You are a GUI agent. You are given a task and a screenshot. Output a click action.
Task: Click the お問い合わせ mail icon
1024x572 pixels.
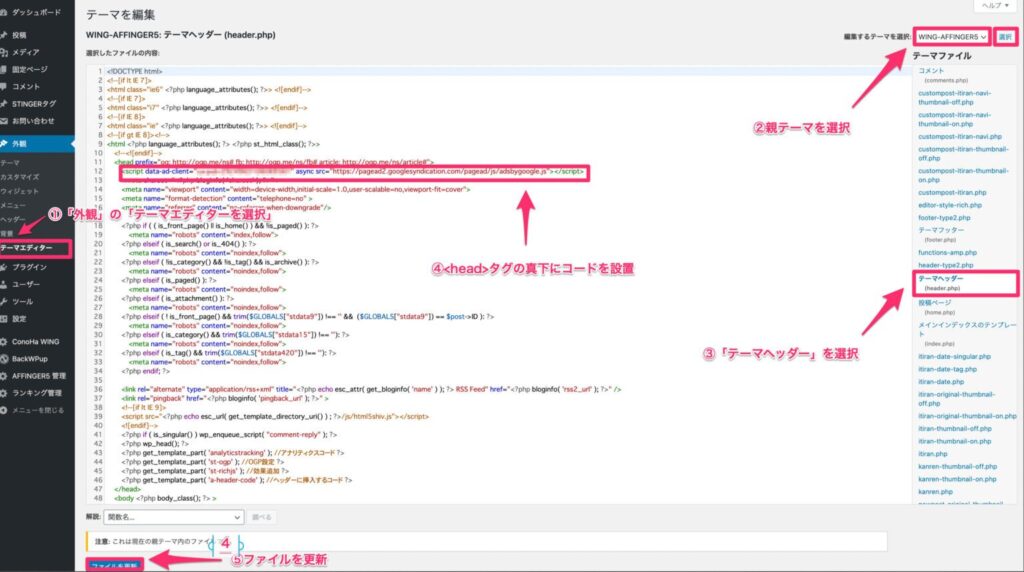tap(3, 121)
